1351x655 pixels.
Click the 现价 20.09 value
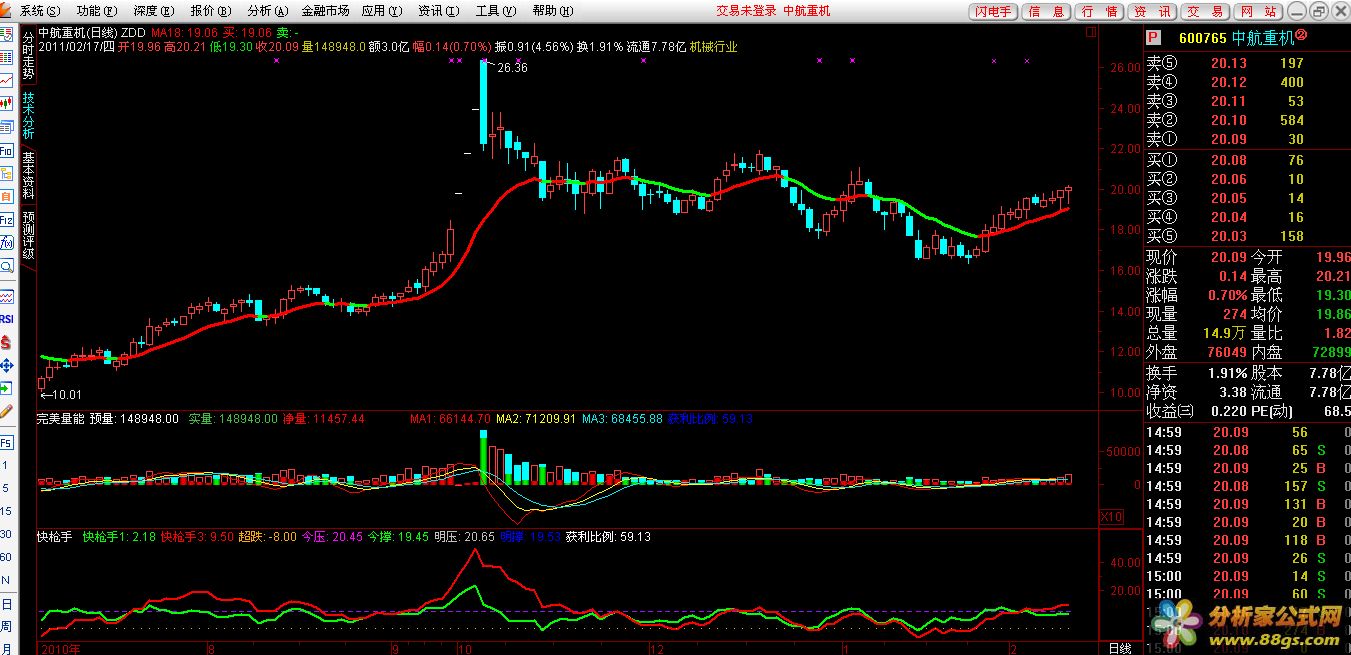[1228, 257]
